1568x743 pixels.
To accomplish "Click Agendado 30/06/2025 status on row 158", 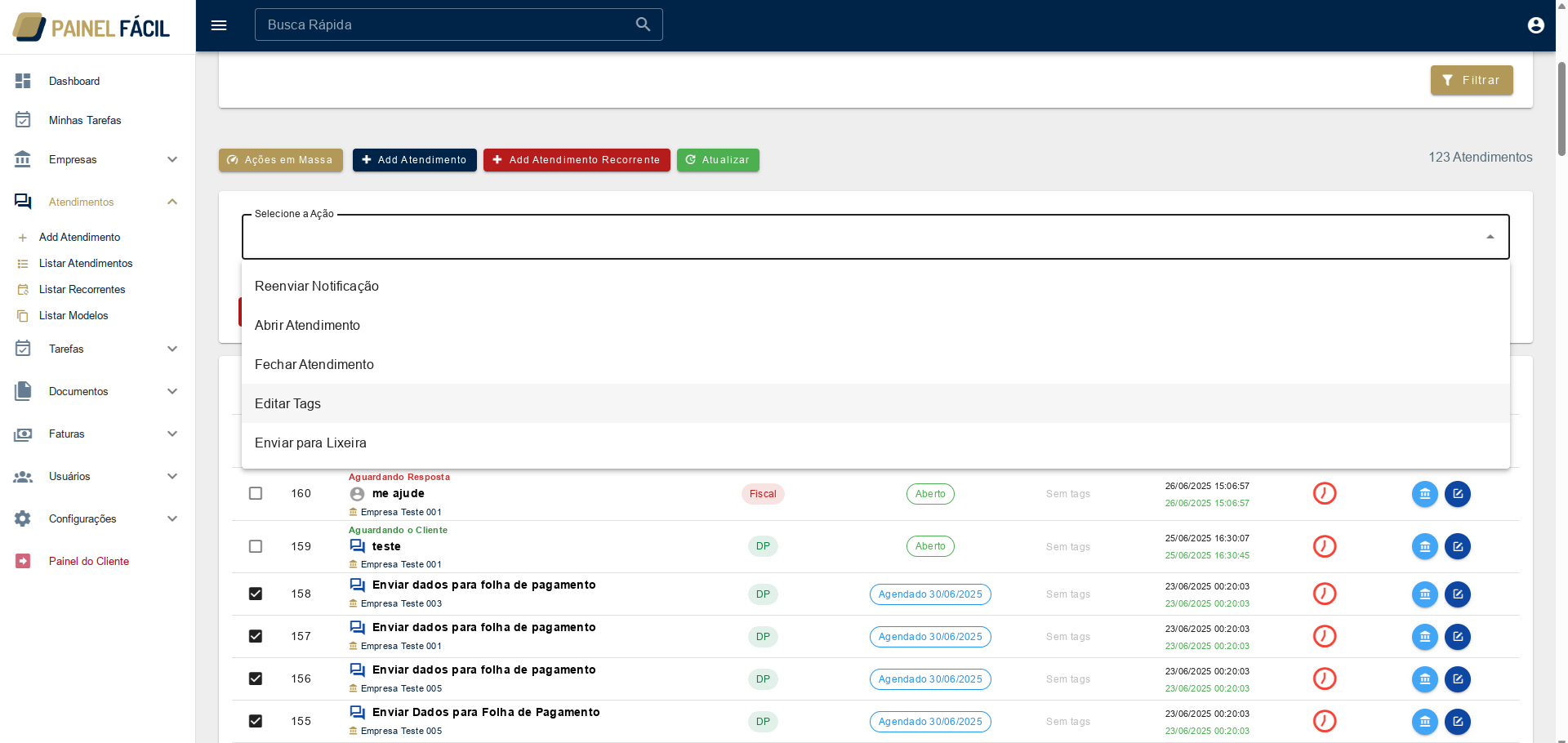I will [930, 594].
